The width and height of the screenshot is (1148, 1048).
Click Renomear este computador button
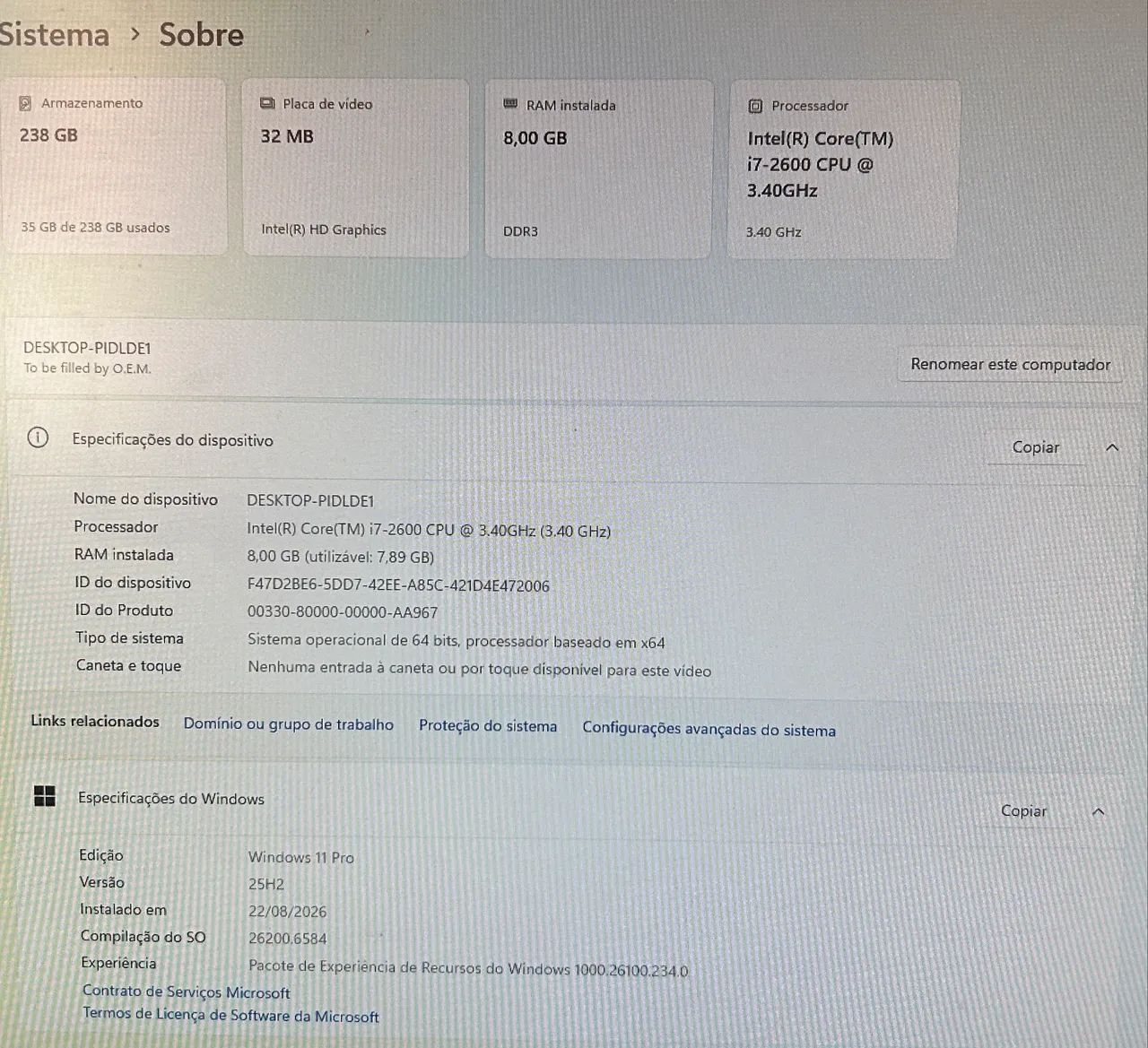1010,365
